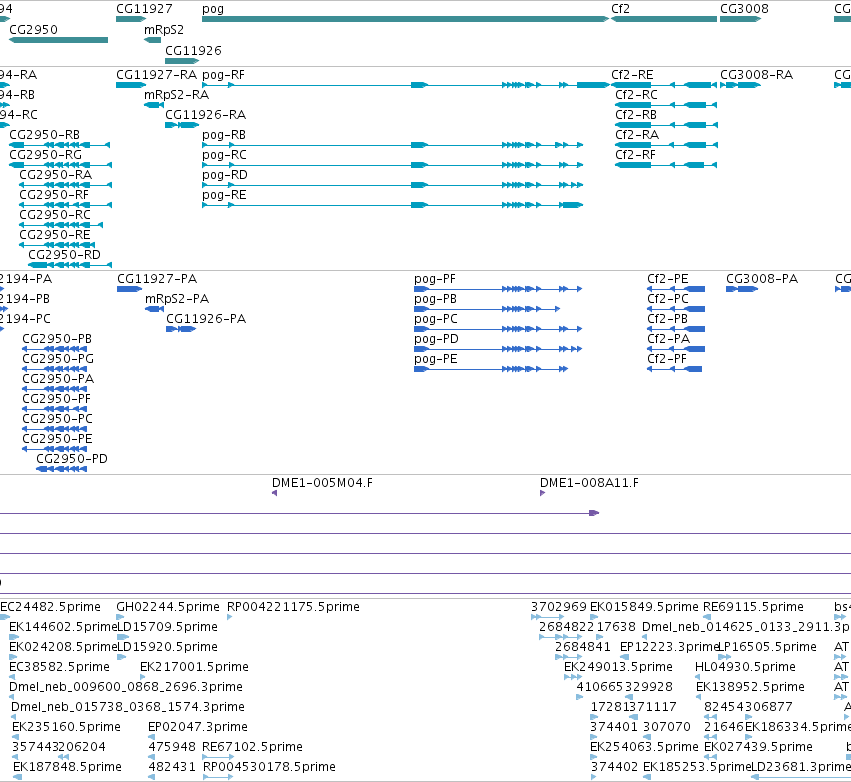Select transcript pog-RB
Image resolution: width=851 pixels, height=782 pixels.
[392, 145]
